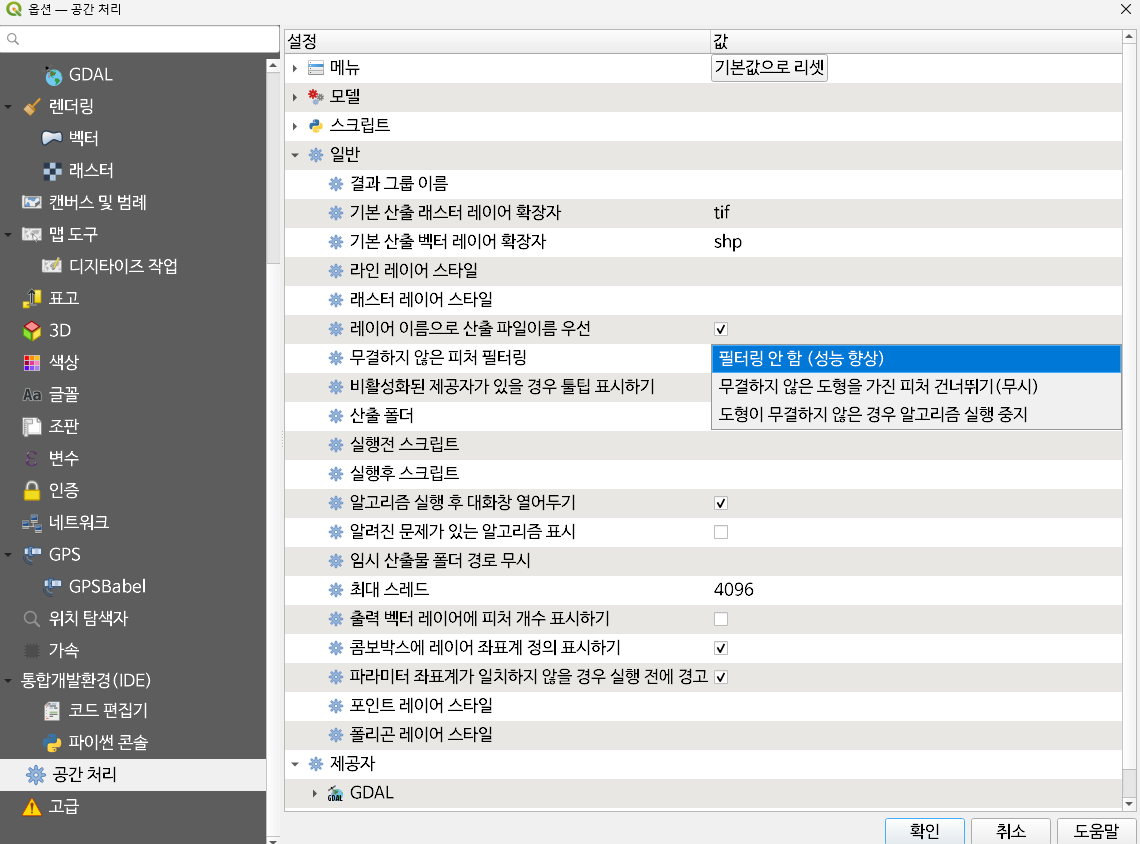Click 기본값으로 리셋 button
The height and width of the screenshot is (844, 1140).
(769, 68)
